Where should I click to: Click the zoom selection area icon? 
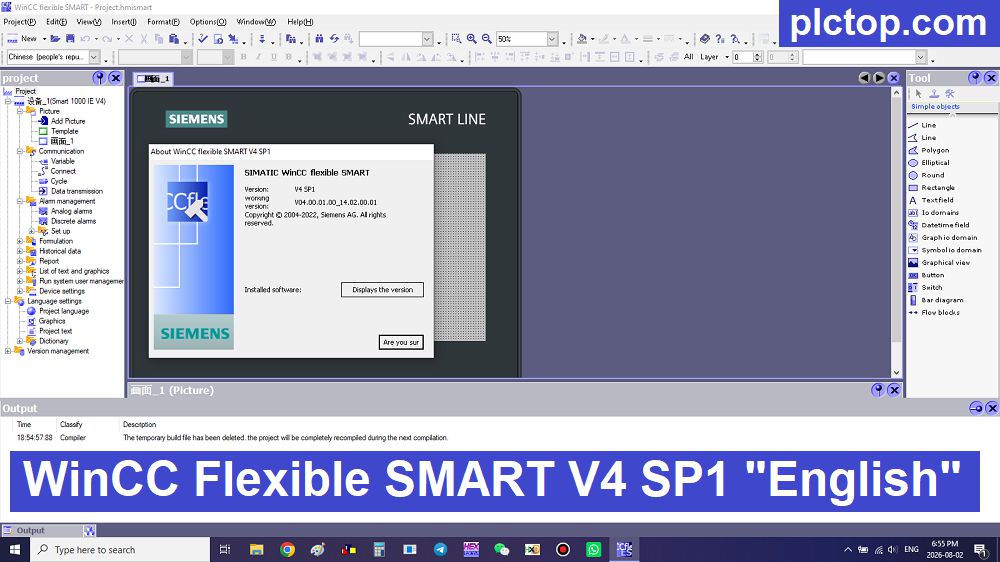pyautogui.click(x=456, y=39)
